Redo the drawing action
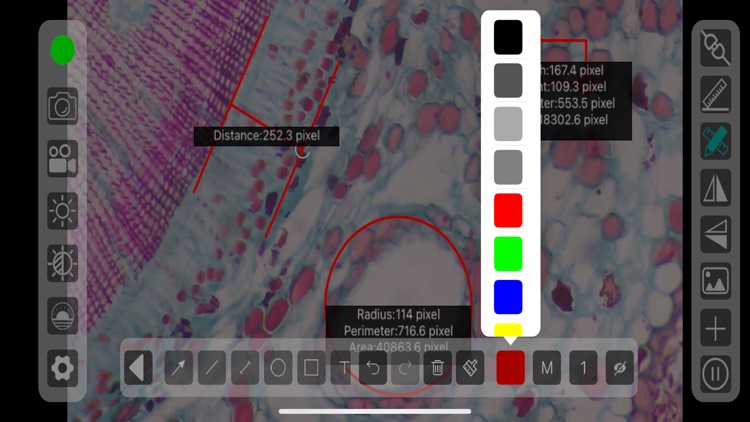The image size is (750, 422). 405,367
